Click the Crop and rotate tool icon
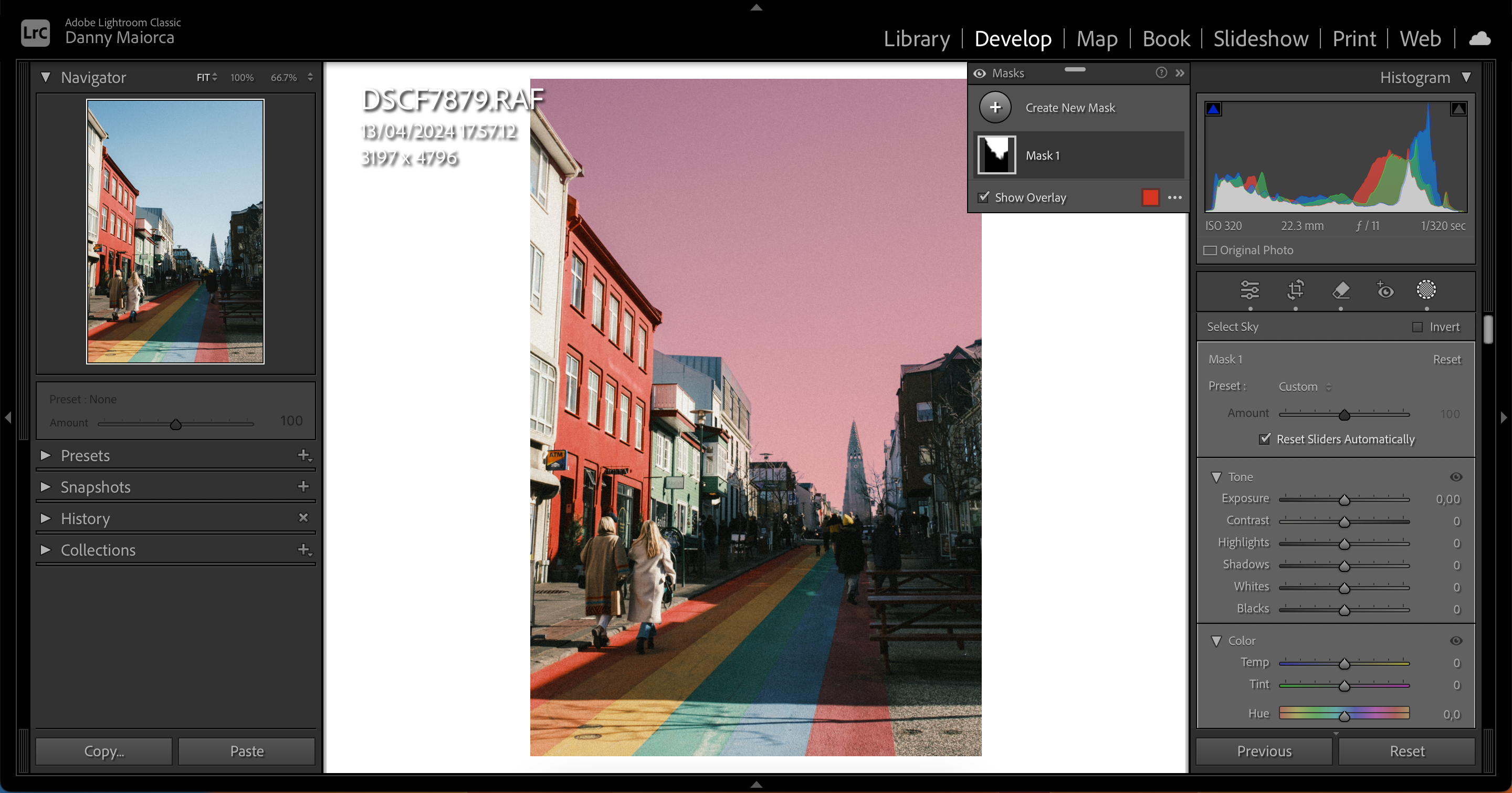This screenshot has width=1512, height=793. pos(1296,290)
